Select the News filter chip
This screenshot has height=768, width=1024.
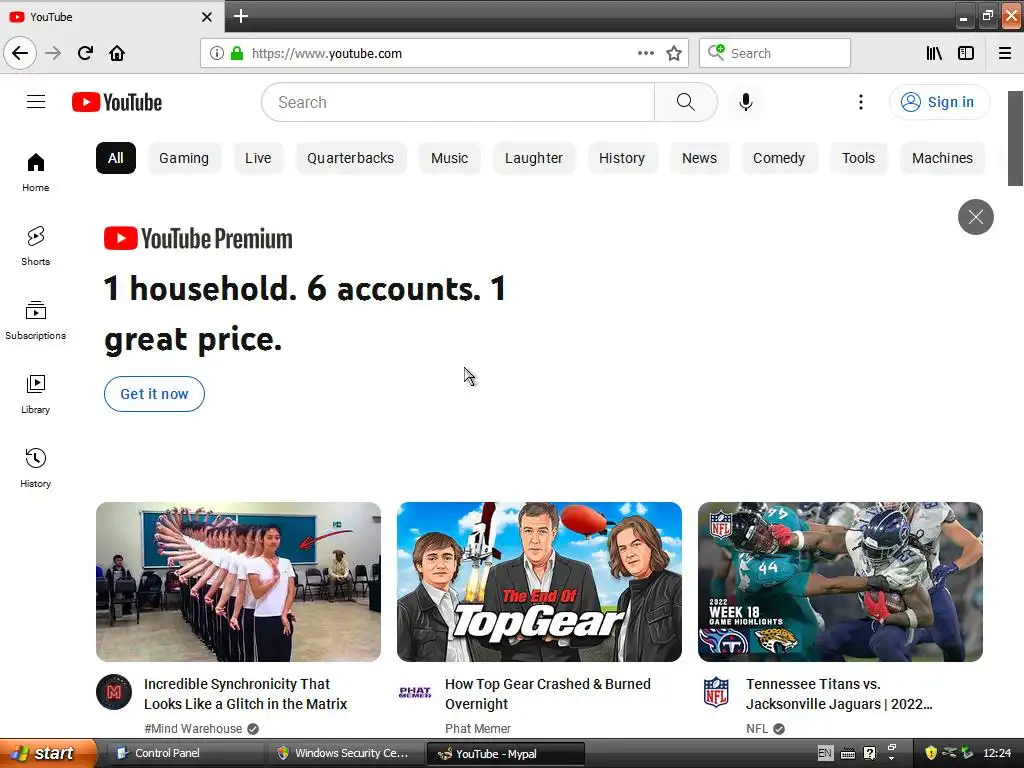699,158
